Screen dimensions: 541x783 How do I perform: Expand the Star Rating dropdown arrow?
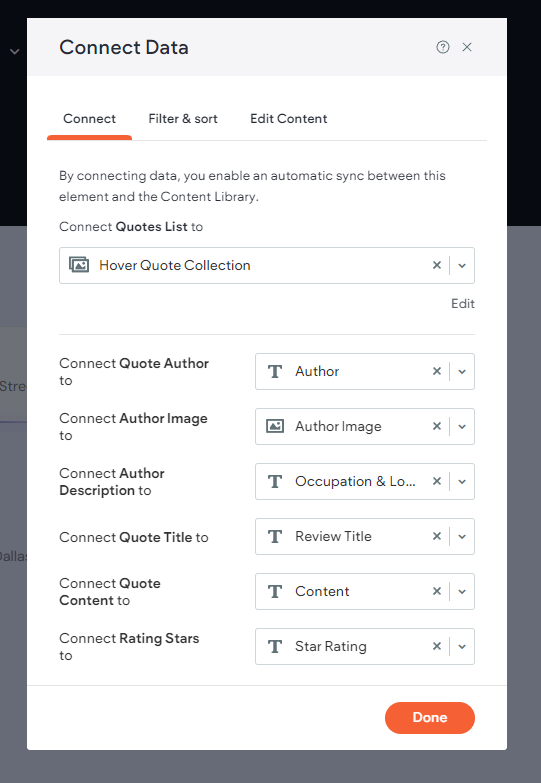click(x=462, y=646)
